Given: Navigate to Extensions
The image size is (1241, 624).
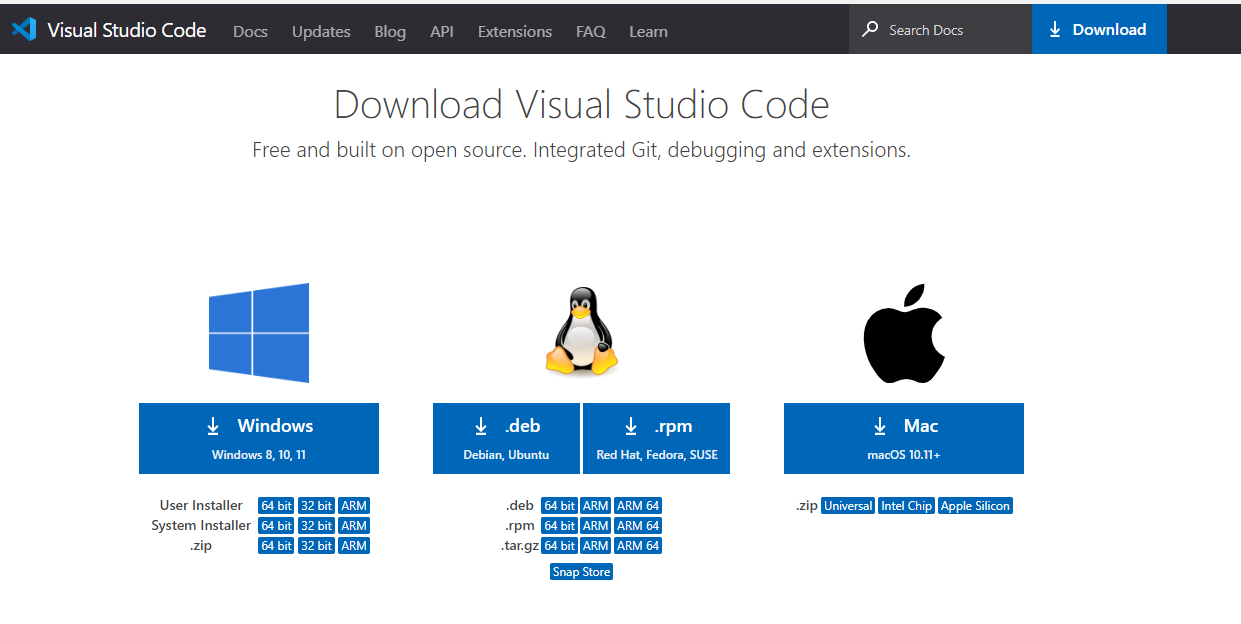Looking at the screenshot, I should click(x=515, y=31).
